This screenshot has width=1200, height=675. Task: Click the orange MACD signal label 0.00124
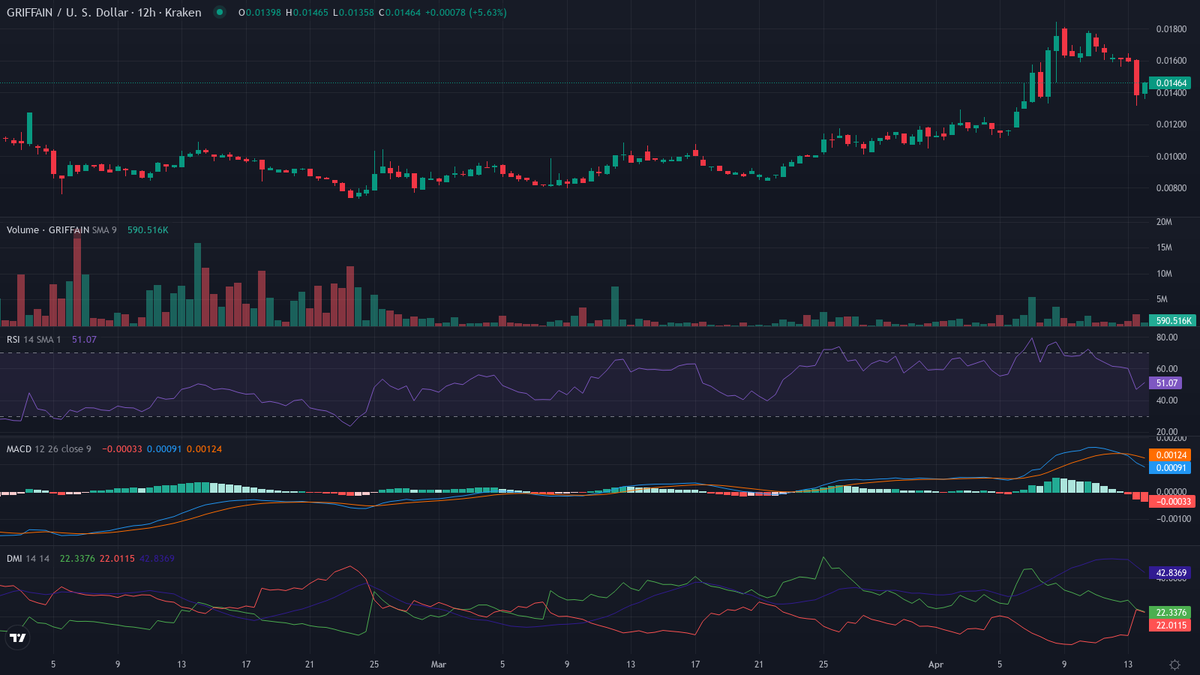pyautogui.click(x=1173, y=455)
